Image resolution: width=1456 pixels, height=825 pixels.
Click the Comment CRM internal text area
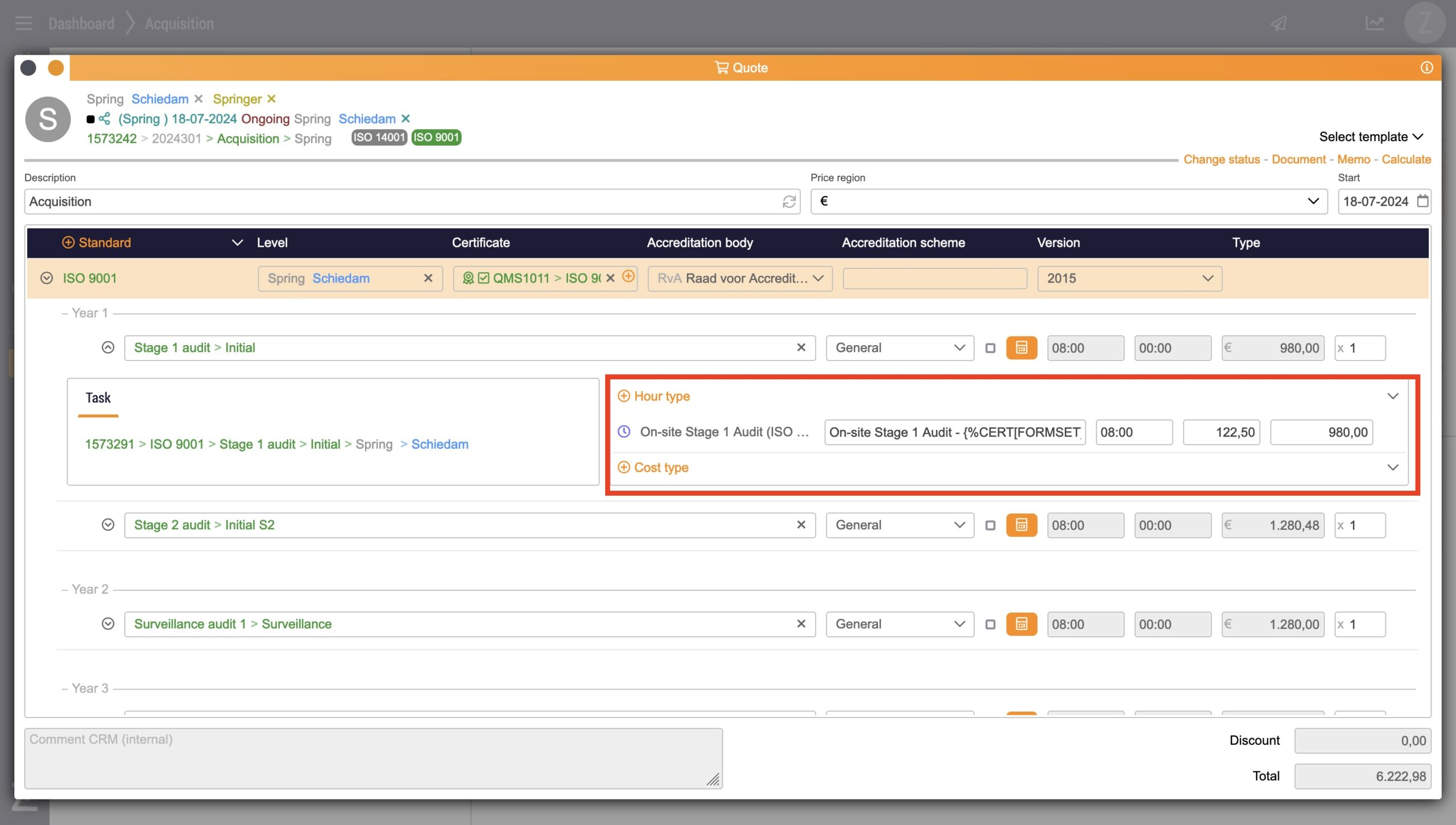[373, 758]
